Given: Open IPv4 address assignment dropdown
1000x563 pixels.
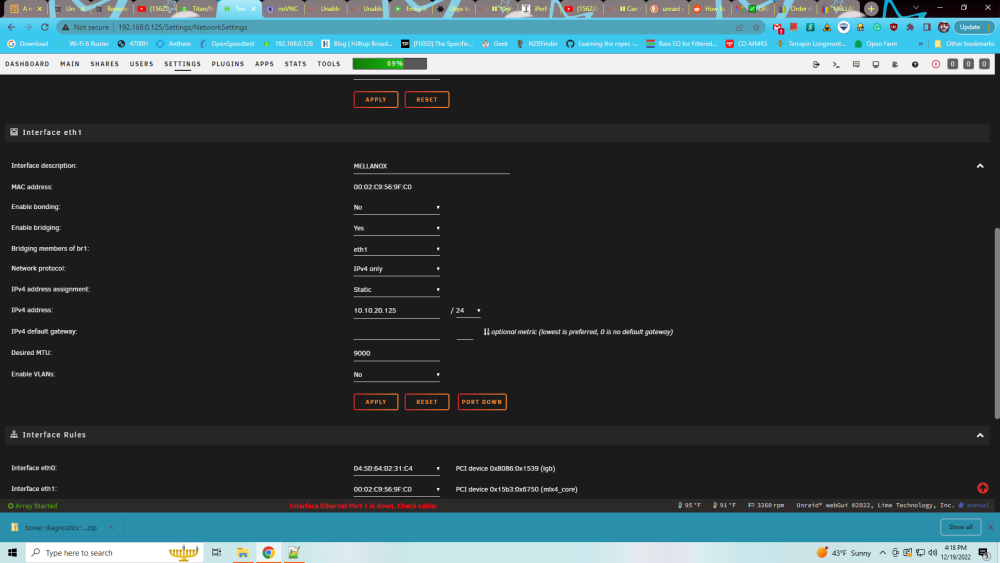Looking at the screenshot, I should click(397, 289).
